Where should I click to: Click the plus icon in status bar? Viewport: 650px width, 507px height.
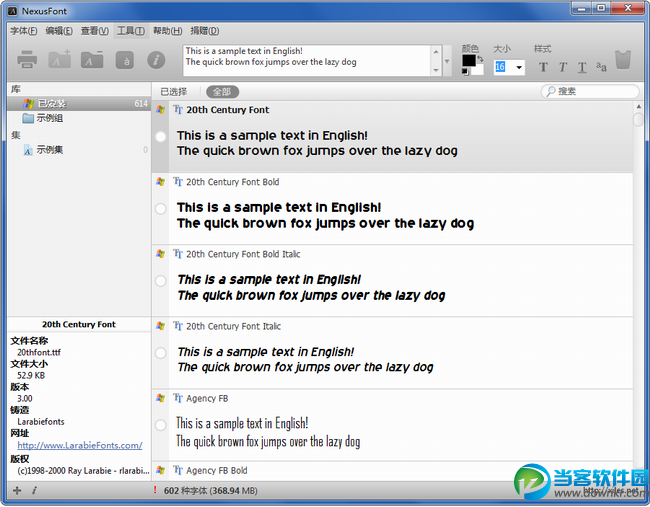pos(17,490)
